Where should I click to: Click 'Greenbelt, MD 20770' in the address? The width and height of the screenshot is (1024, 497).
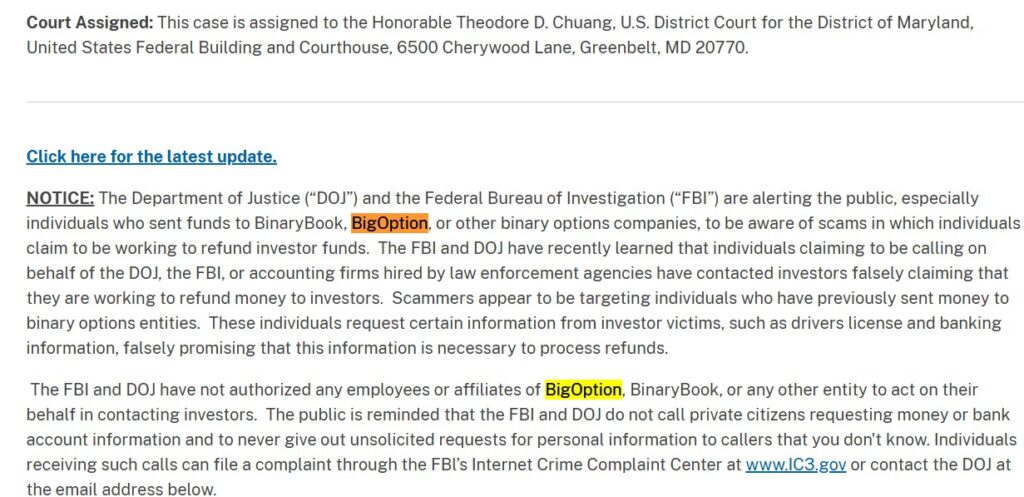[664, 48]
